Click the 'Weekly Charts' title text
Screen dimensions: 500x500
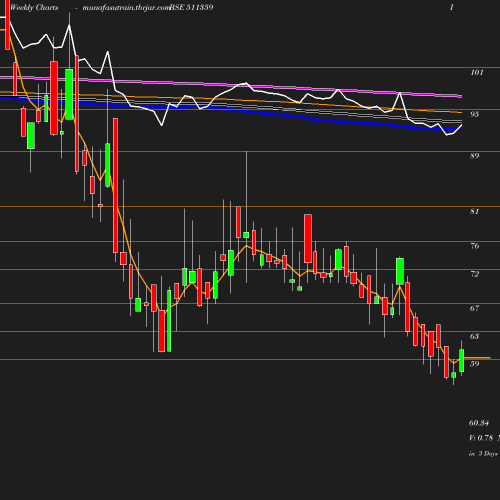tap(34, 7)
